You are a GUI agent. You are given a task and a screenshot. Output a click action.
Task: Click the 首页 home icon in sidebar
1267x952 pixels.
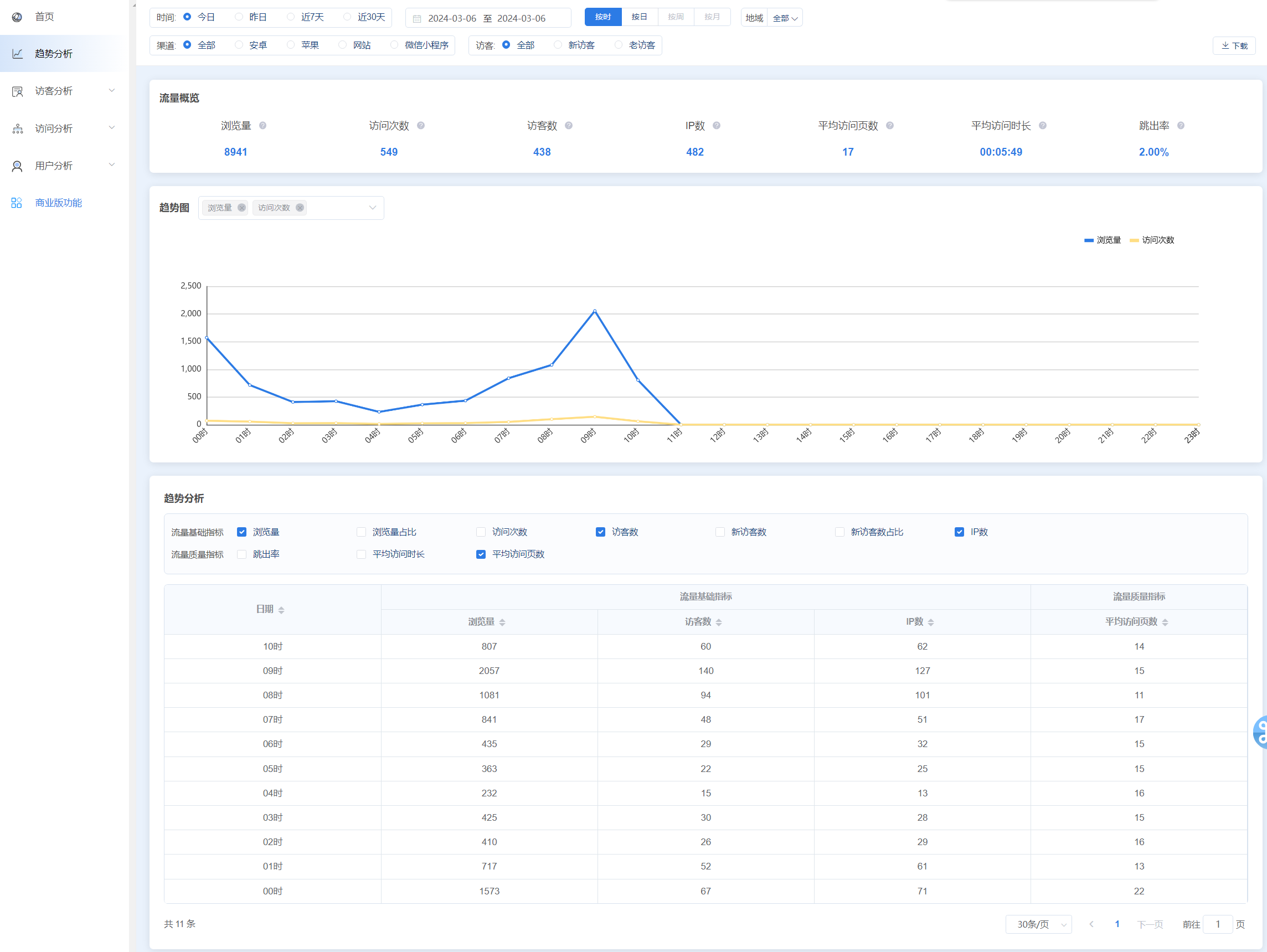[17, 17]
